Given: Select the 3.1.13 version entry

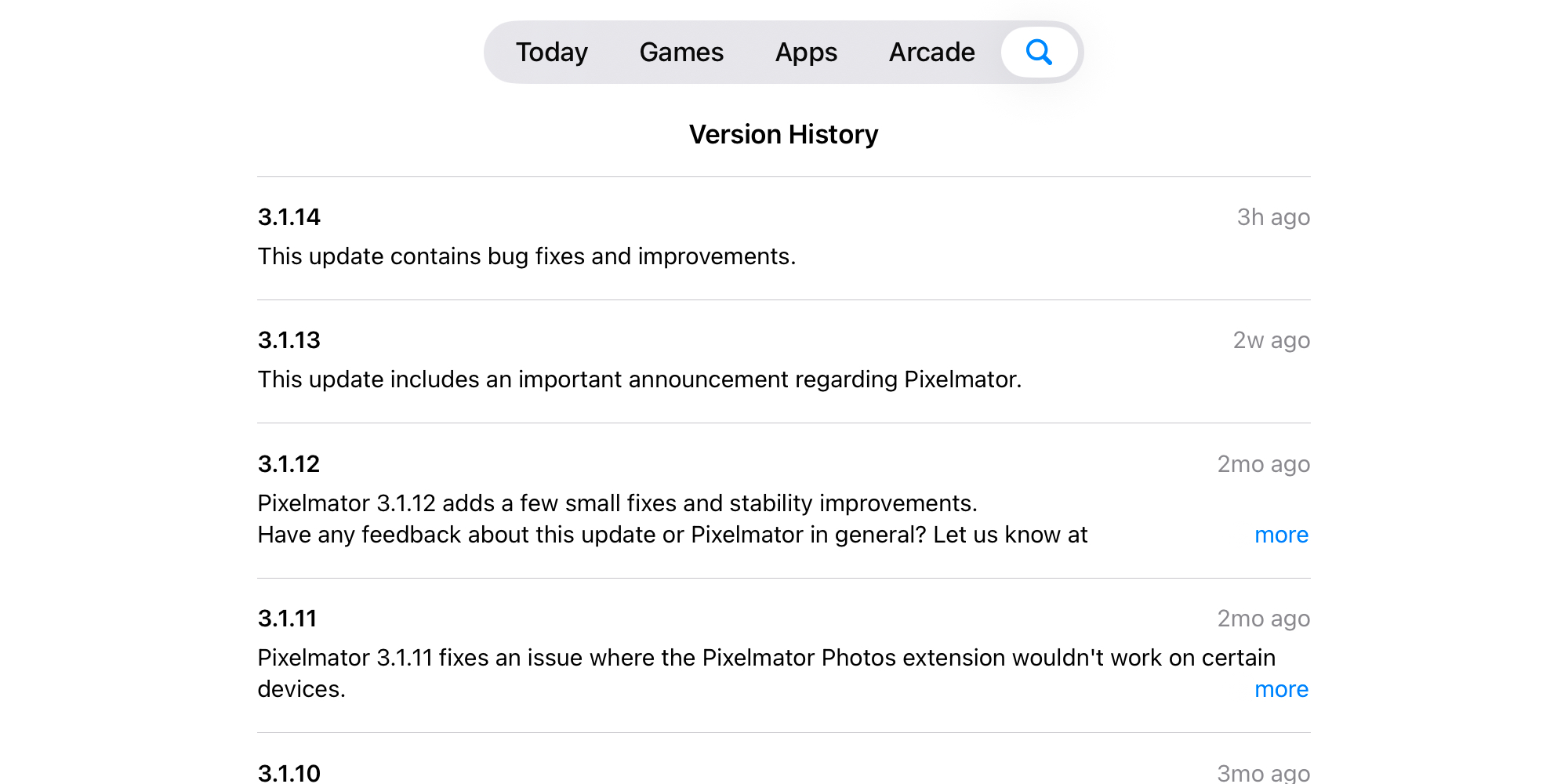Looking at the screenshot, I should click(289, 339).
